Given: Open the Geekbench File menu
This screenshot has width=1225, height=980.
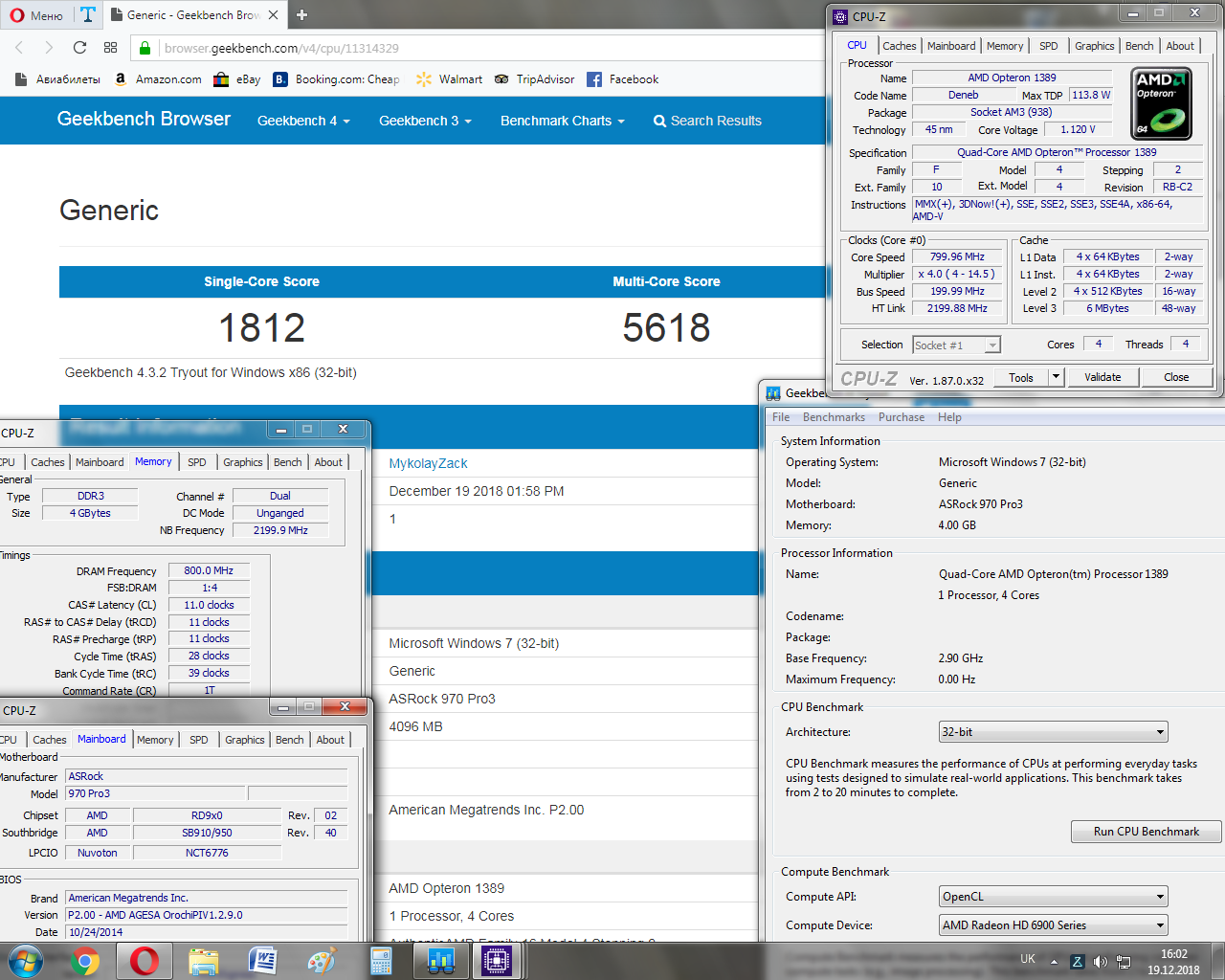Looking at the screenshot, I should point(781,417).
